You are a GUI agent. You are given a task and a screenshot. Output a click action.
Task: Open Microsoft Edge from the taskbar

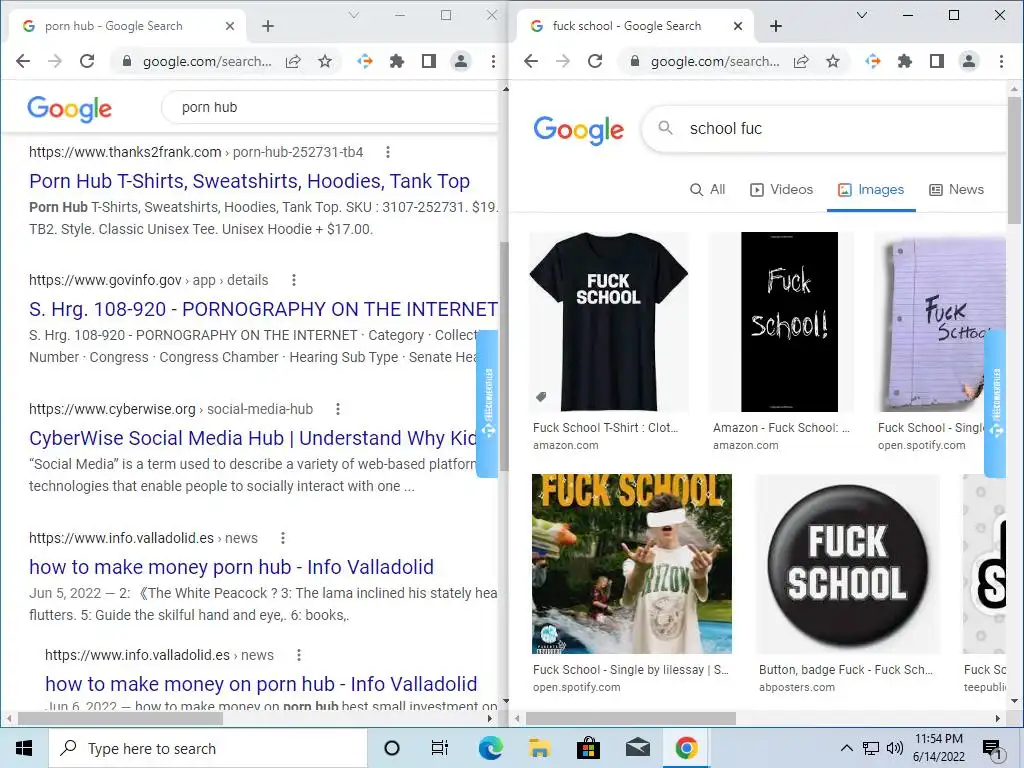click(x=490, y=748)
